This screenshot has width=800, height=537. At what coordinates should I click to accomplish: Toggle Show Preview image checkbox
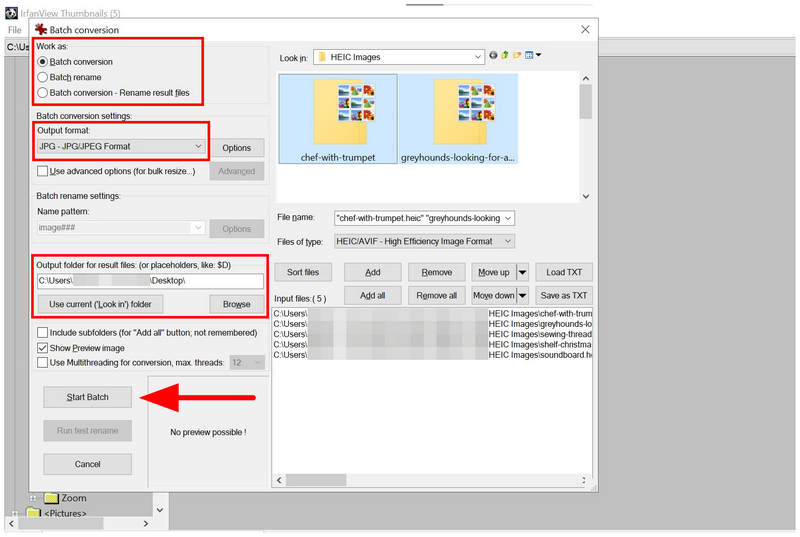point(43,348)
